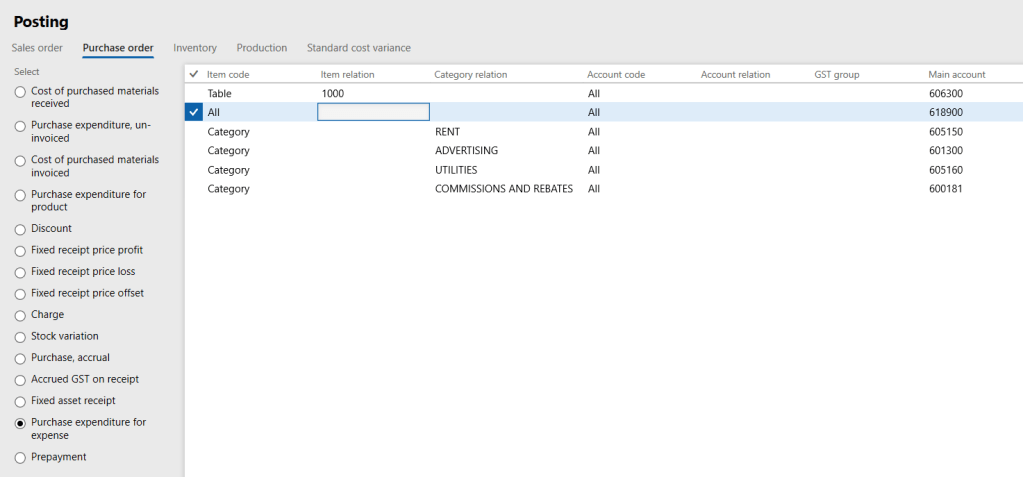Click the empty Item relation input field
Screen dimensions: 1023x477
pos(373,112)
